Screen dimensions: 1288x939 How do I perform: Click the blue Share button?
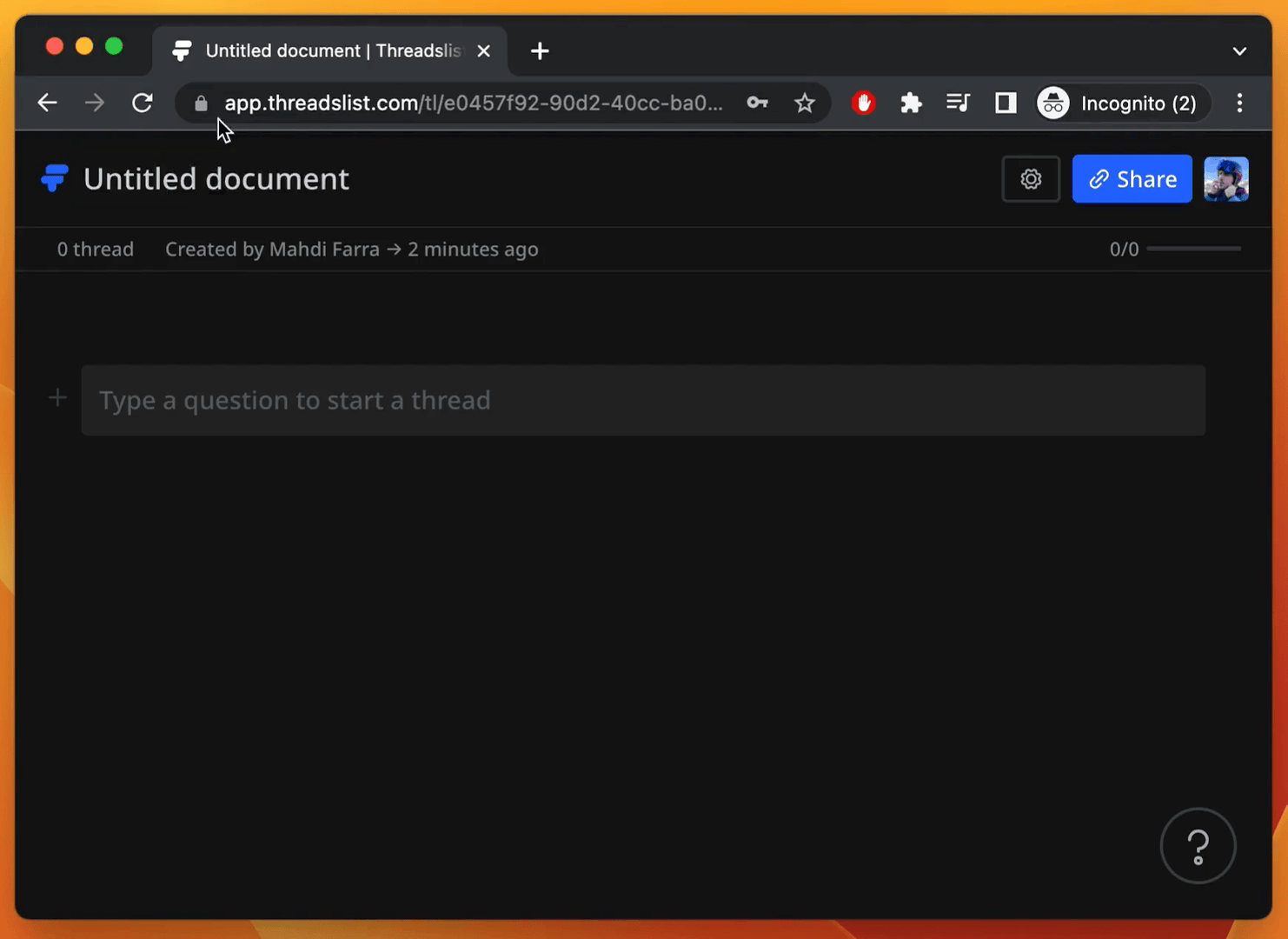click(x=1132, y=179)
